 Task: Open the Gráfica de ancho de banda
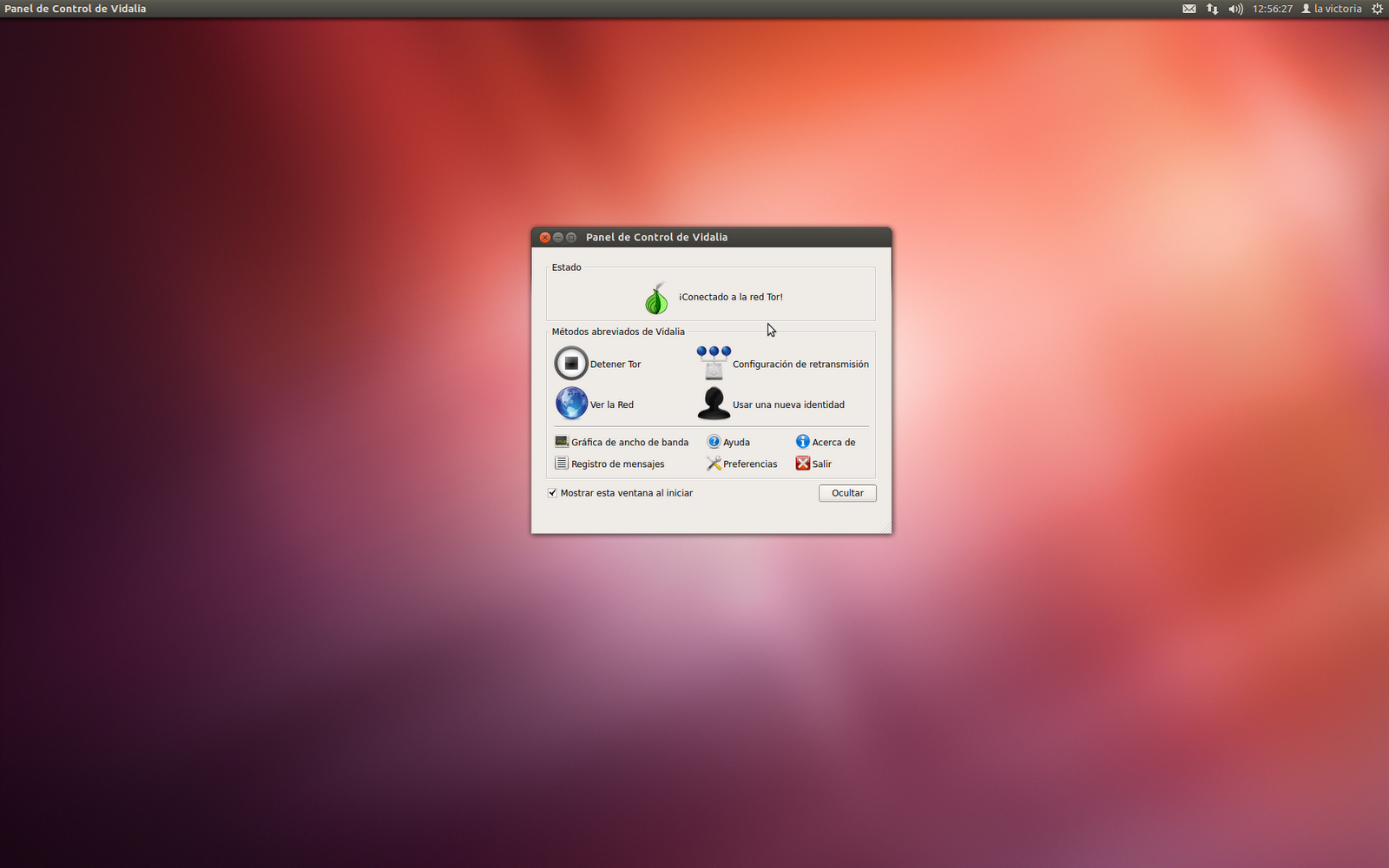(561, 441)
